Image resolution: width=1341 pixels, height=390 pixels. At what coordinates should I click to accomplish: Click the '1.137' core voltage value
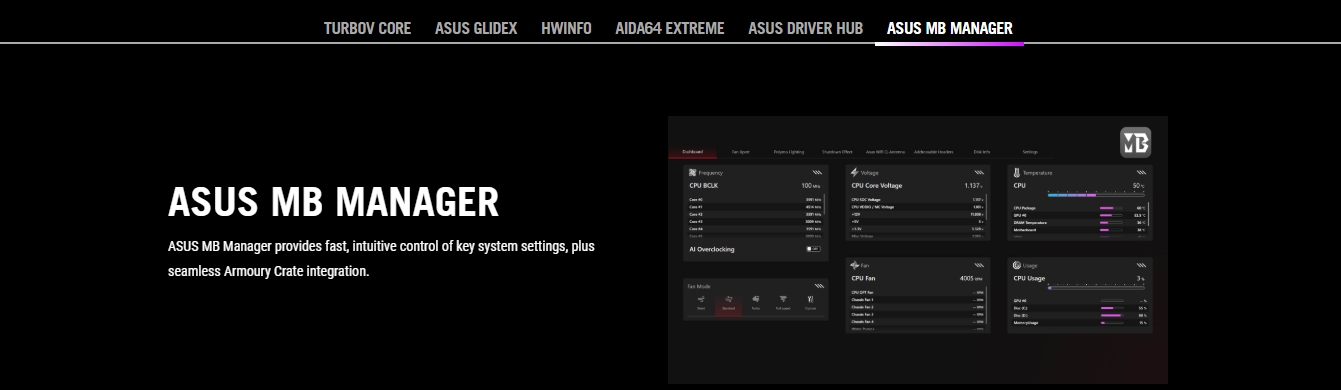(x=972, y=186)
